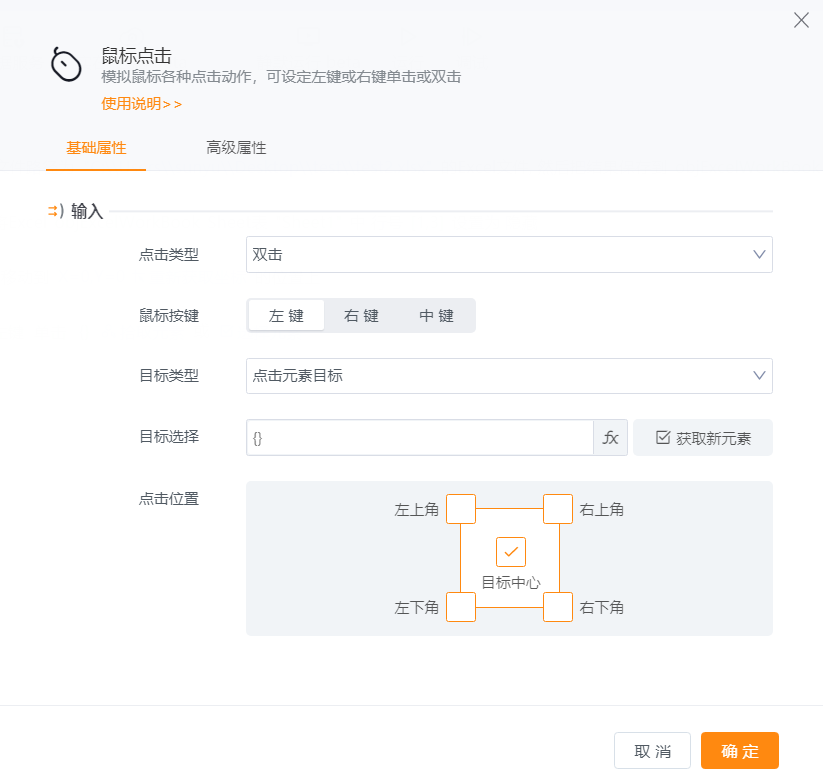Switch to the 基础属性 tab
Screen dimensions: 823x780
click(96, 148)
